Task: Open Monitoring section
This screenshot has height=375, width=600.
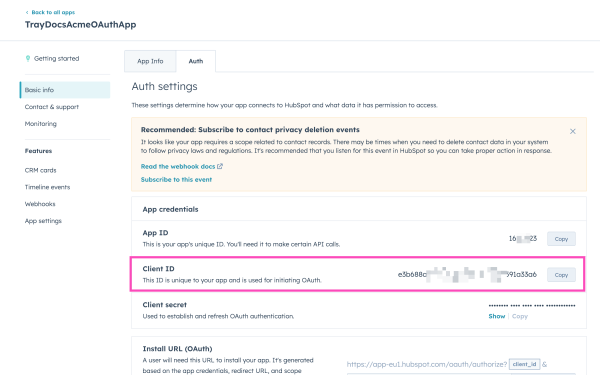Action: (41, 124)
